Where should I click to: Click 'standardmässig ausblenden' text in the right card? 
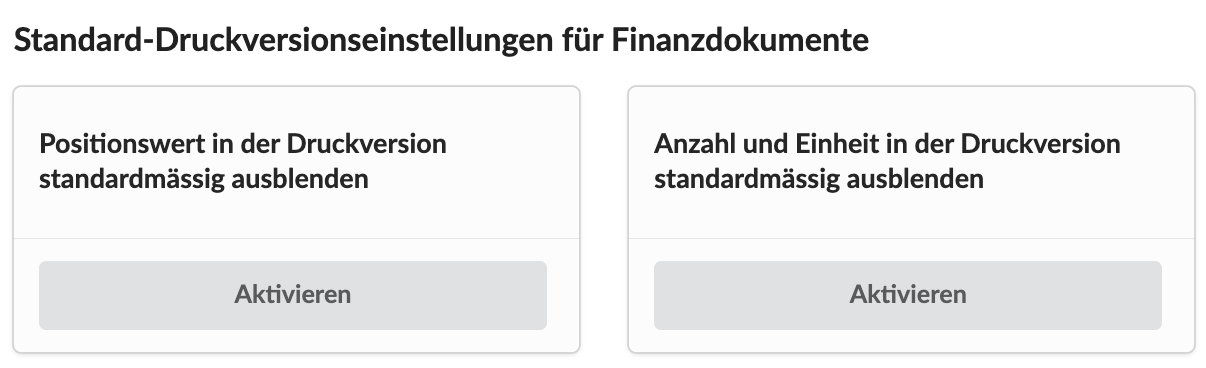[819, 180]
